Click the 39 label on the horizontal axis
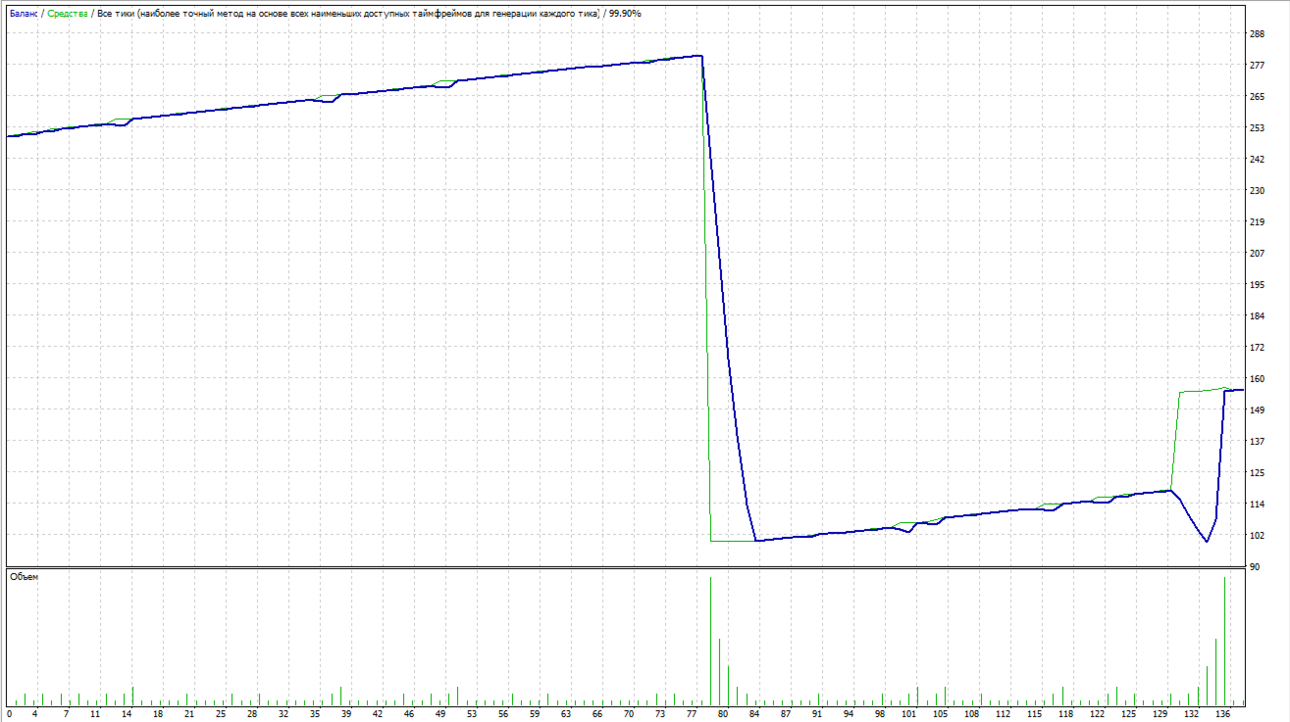1290x722 pixels. (346, 715)
